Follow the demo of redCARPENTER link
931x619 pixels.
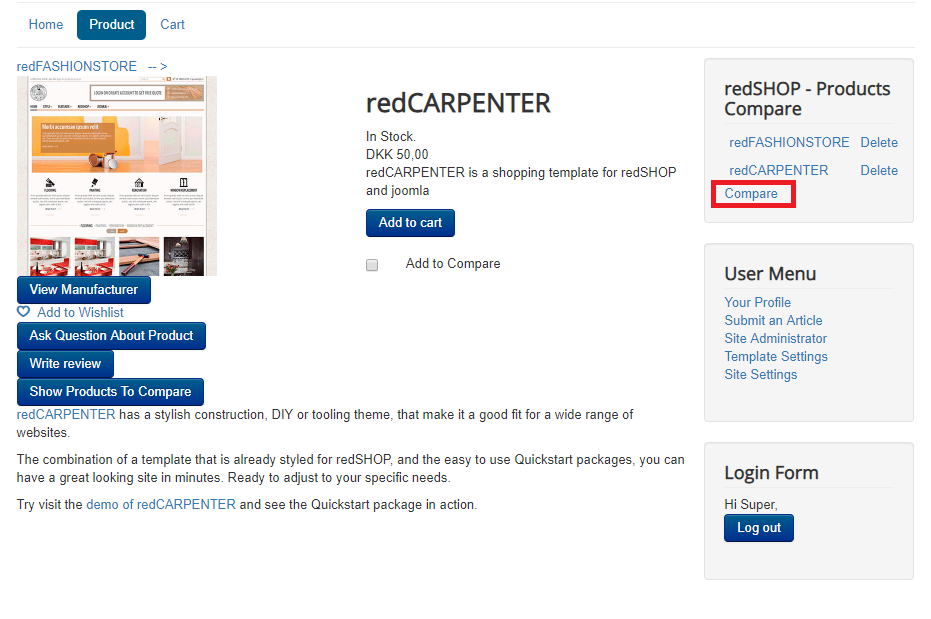(x=161, y=504)
